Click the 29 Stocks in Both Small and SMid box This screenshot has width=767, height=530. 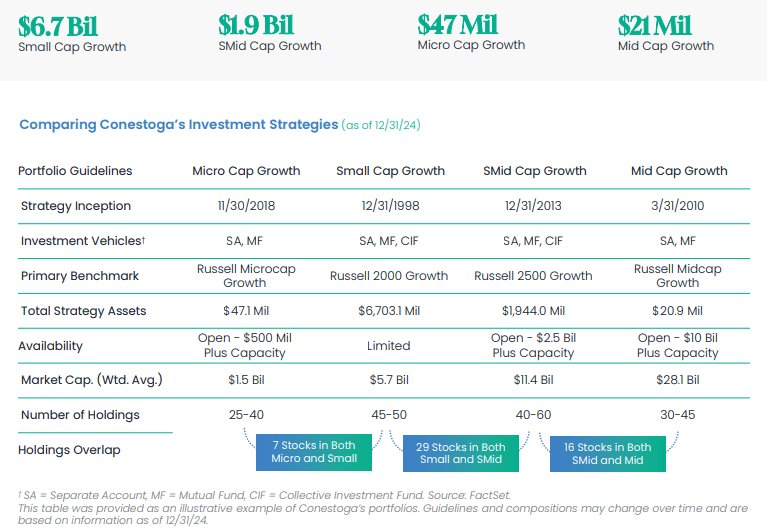461,453
